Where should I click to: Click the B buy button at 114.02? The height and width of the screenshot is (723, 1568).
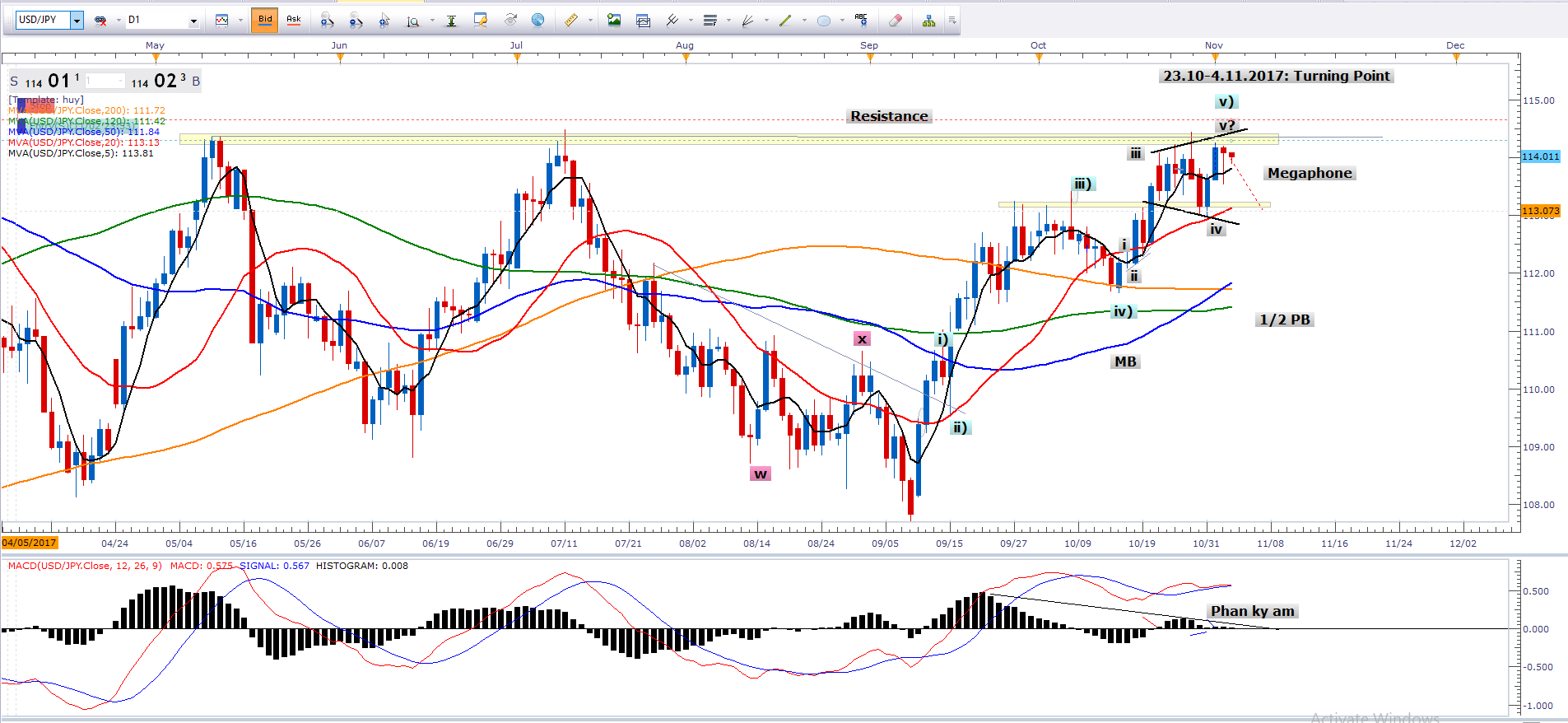[196, 82]
